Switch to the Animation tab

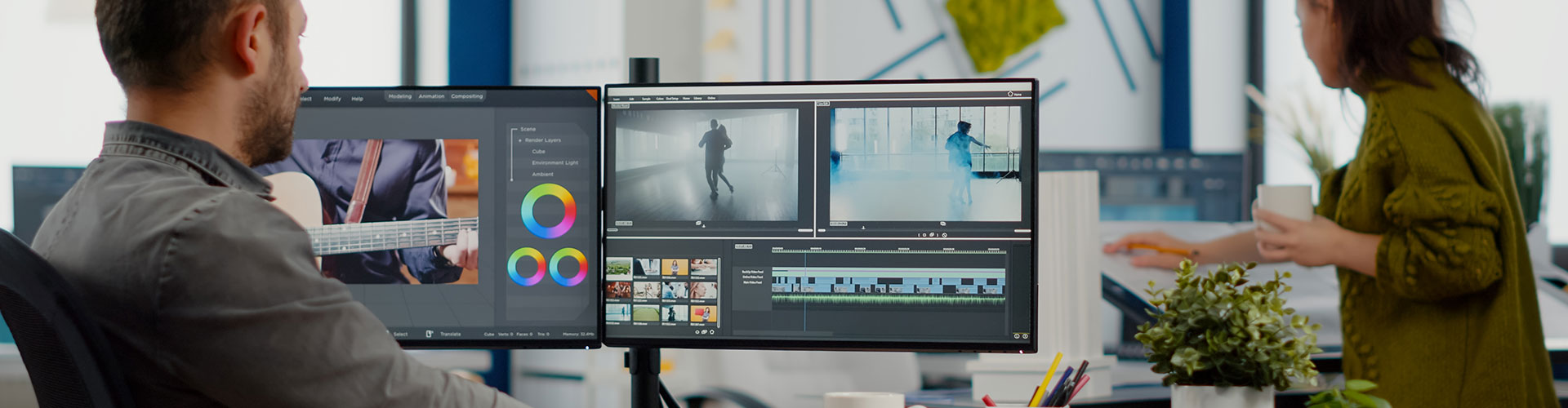pyautogui.click(x=431, y=96)
